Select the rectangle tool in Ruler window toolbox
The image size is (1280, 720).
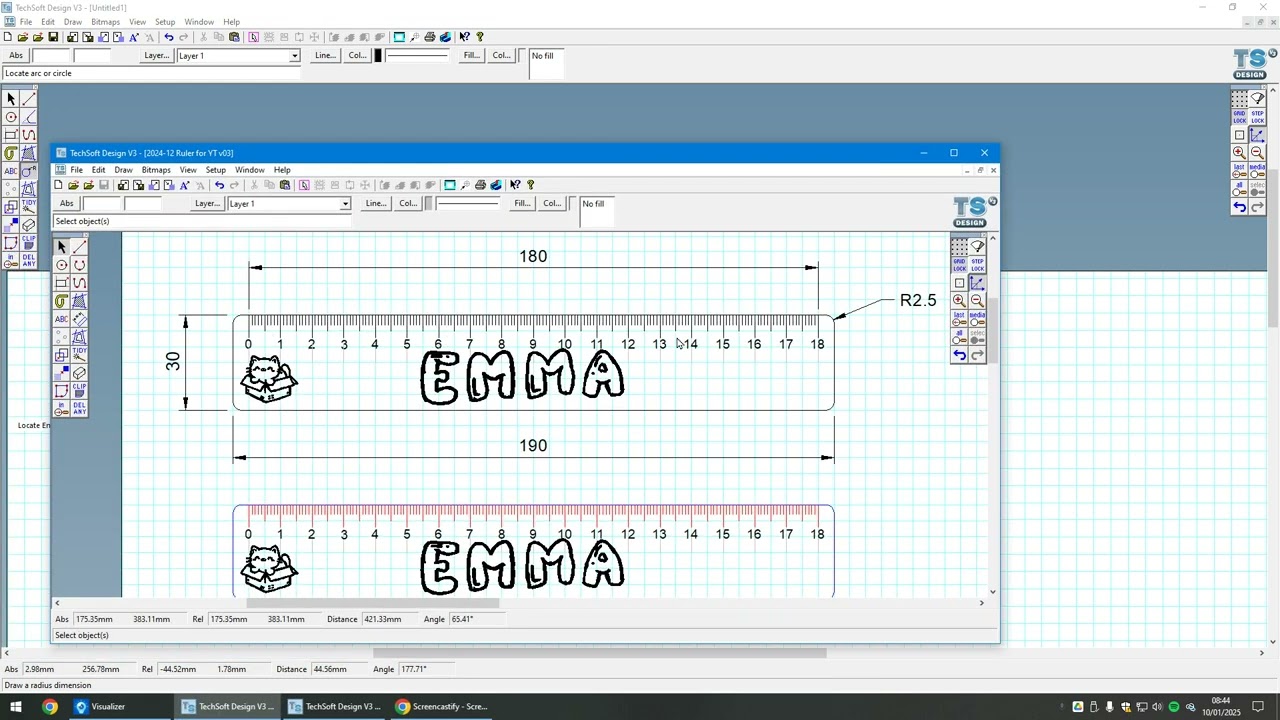(x=61, y=283)
